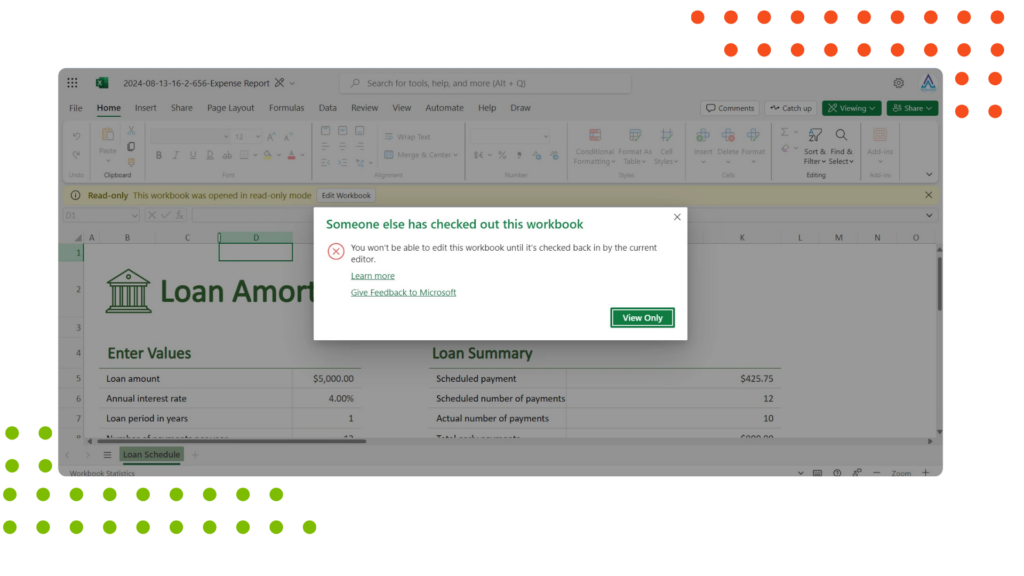Apply Percent Style number formatting
This screenshot has width=1024, height=576.
[502, 155]
